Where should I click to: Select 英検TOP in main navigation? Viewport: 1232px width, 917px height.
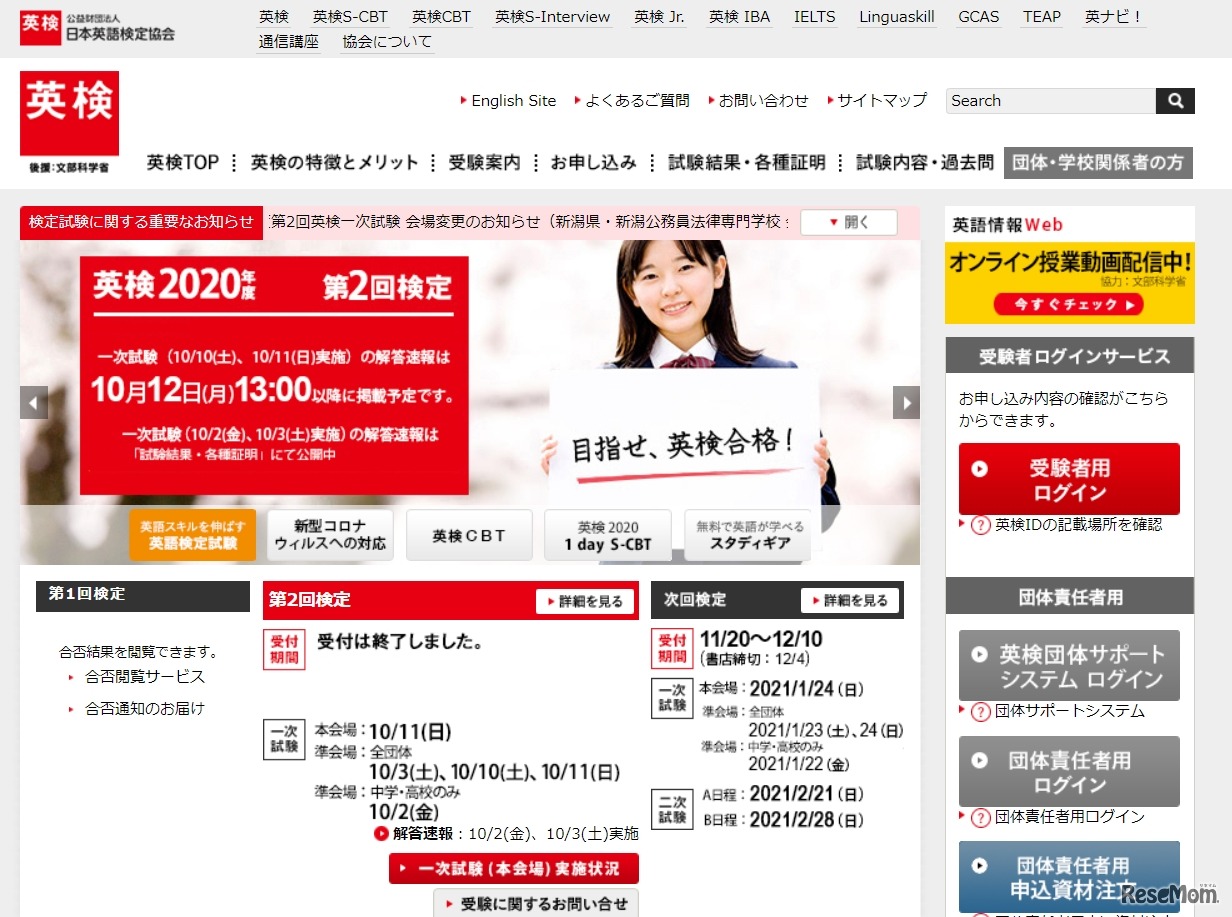coord(183,162)
